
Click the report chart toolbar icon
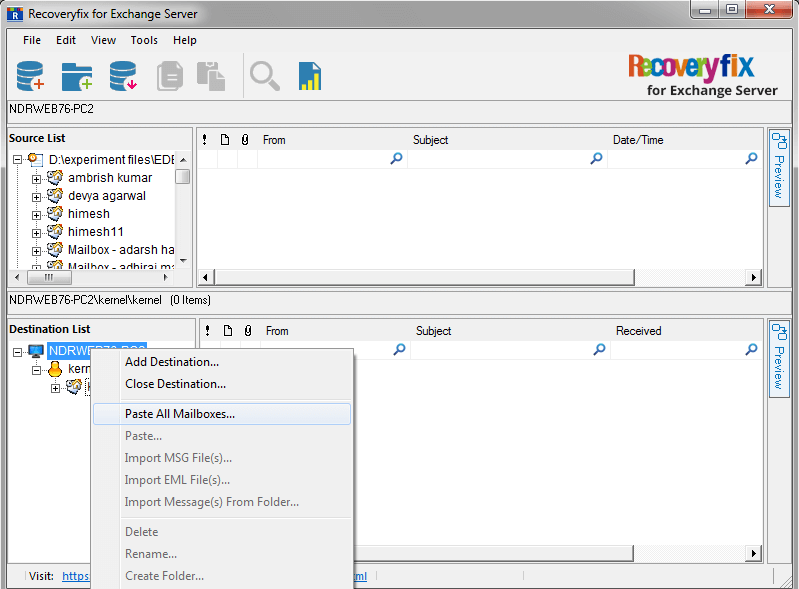click(310, 76)
